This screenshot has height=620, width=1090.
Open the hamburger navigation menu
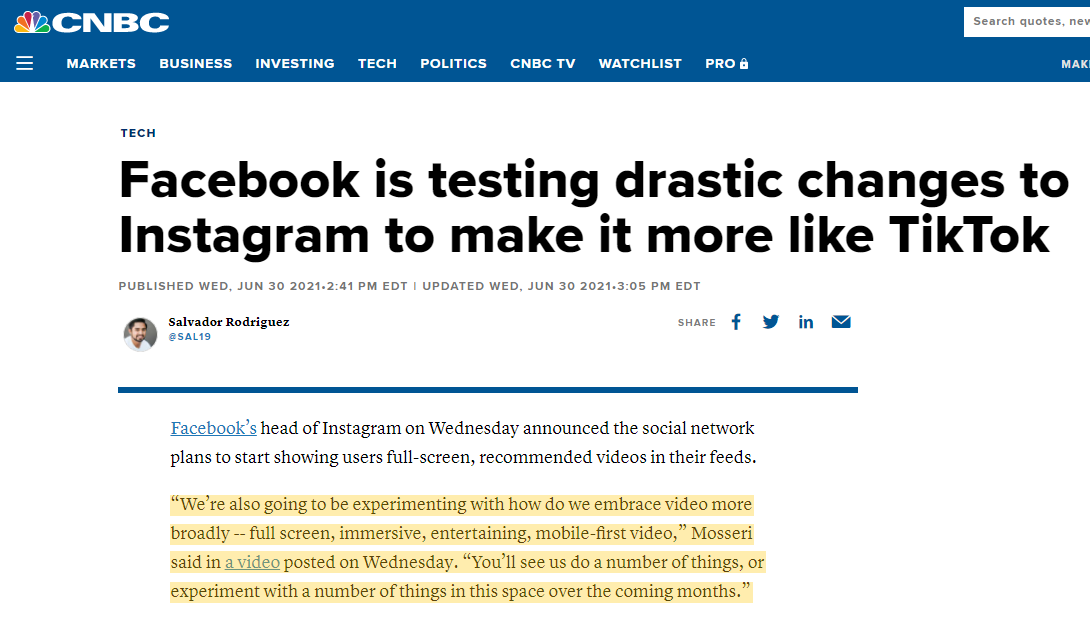24,62
